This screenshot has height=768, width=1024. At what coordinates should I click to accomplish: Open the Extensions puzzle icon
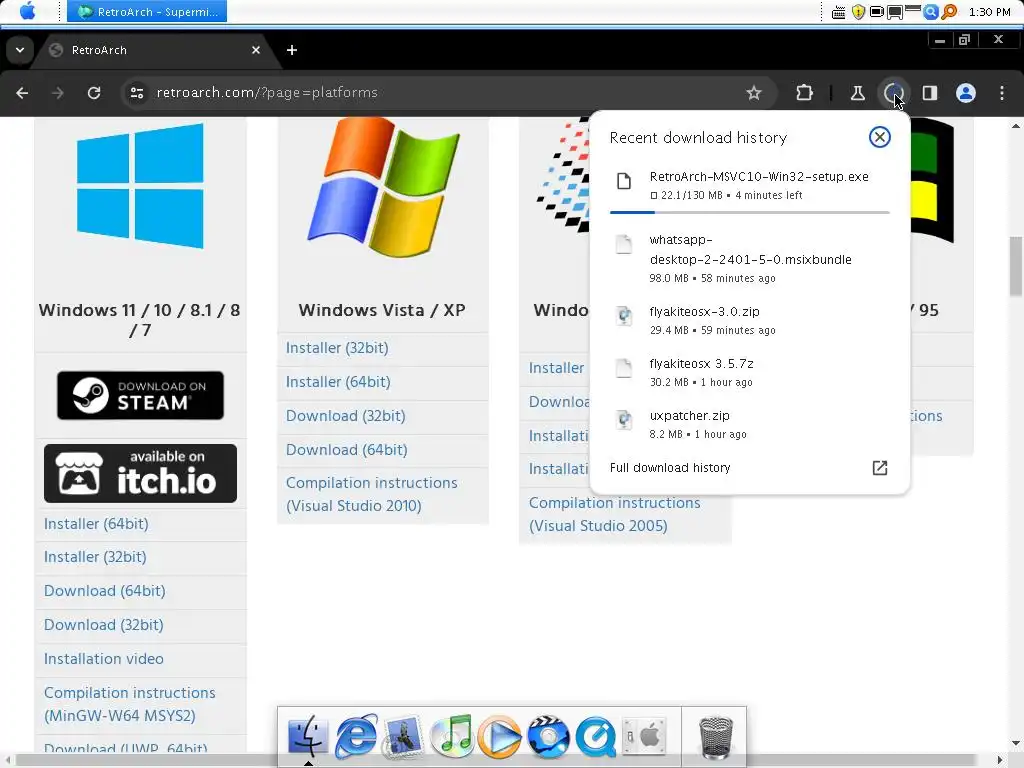tap(805, 93)
